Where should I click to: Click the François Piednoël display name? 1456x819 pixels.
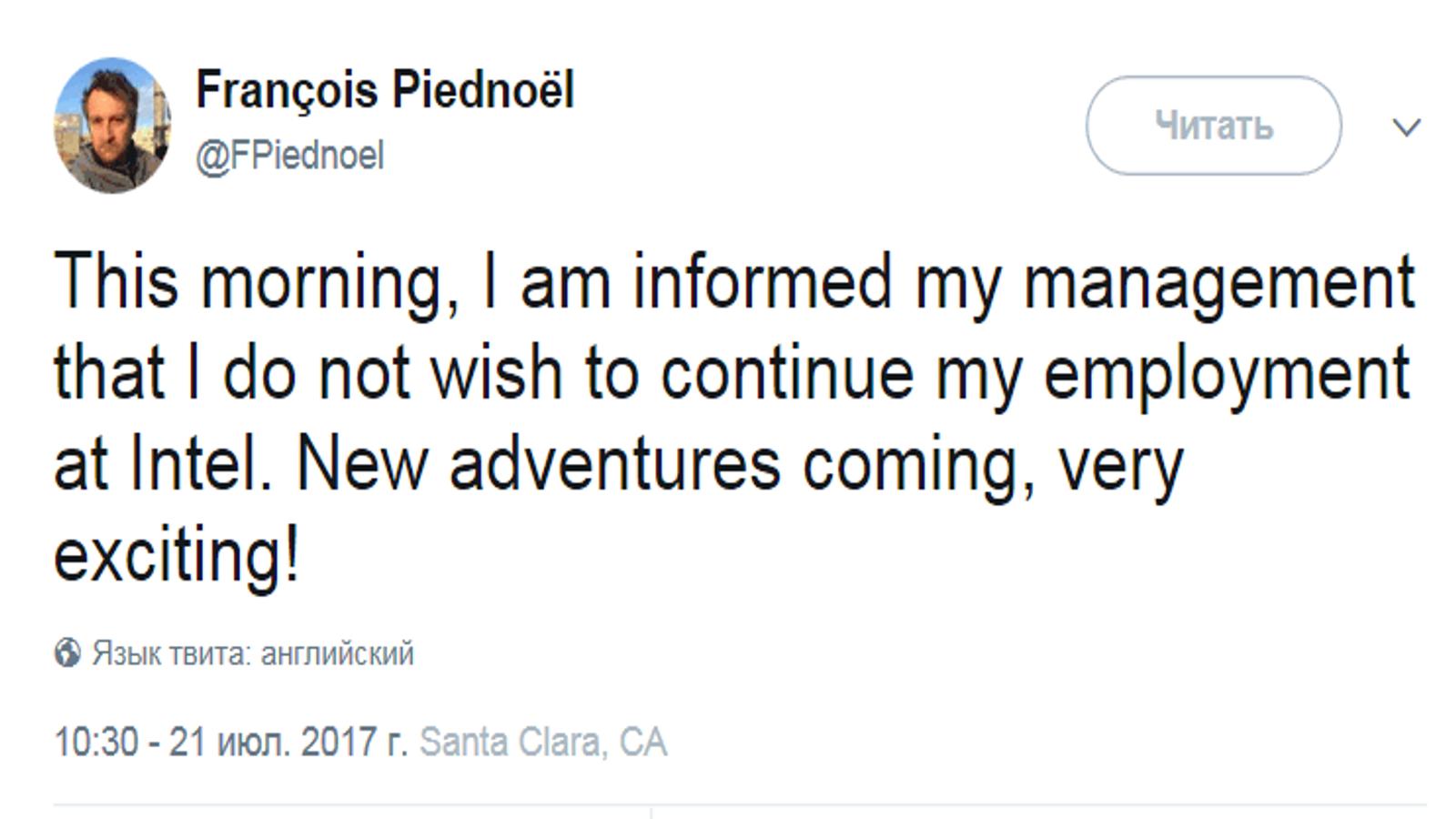pyautogui.click(x=385, y=91)
